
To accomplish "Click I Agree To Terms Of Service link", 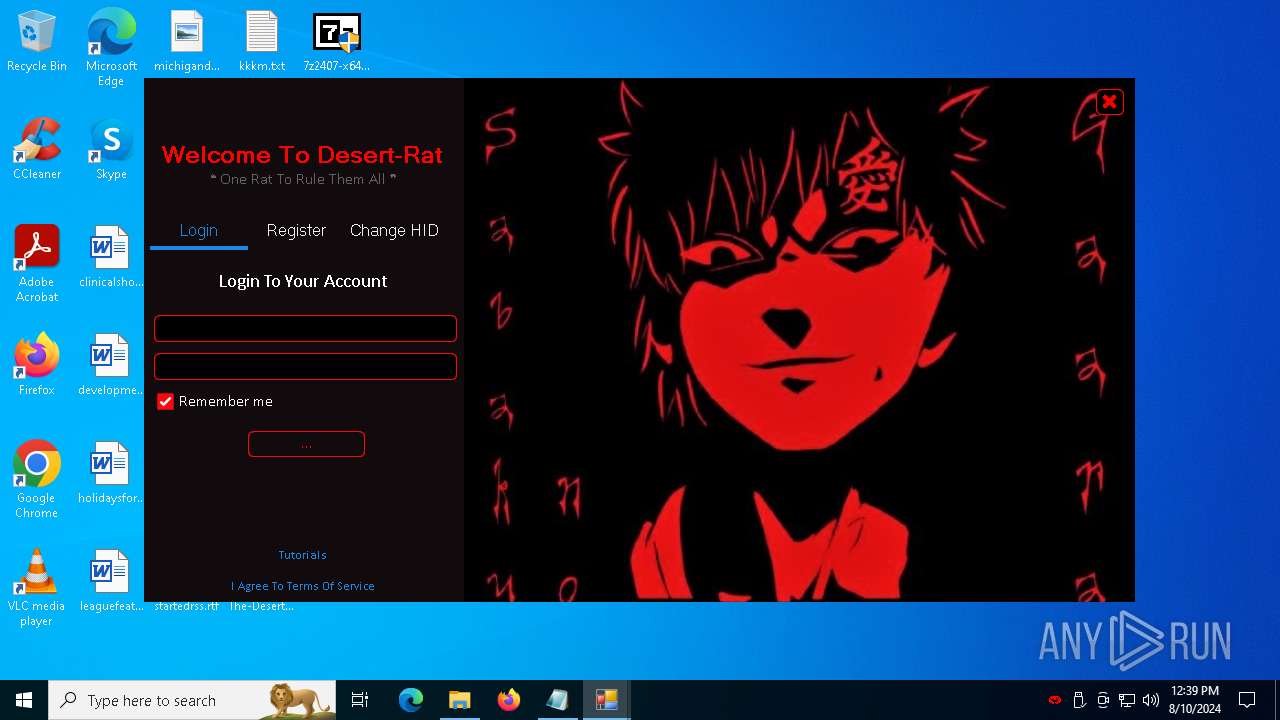I will pyautogui.click(x=302, y=586).
